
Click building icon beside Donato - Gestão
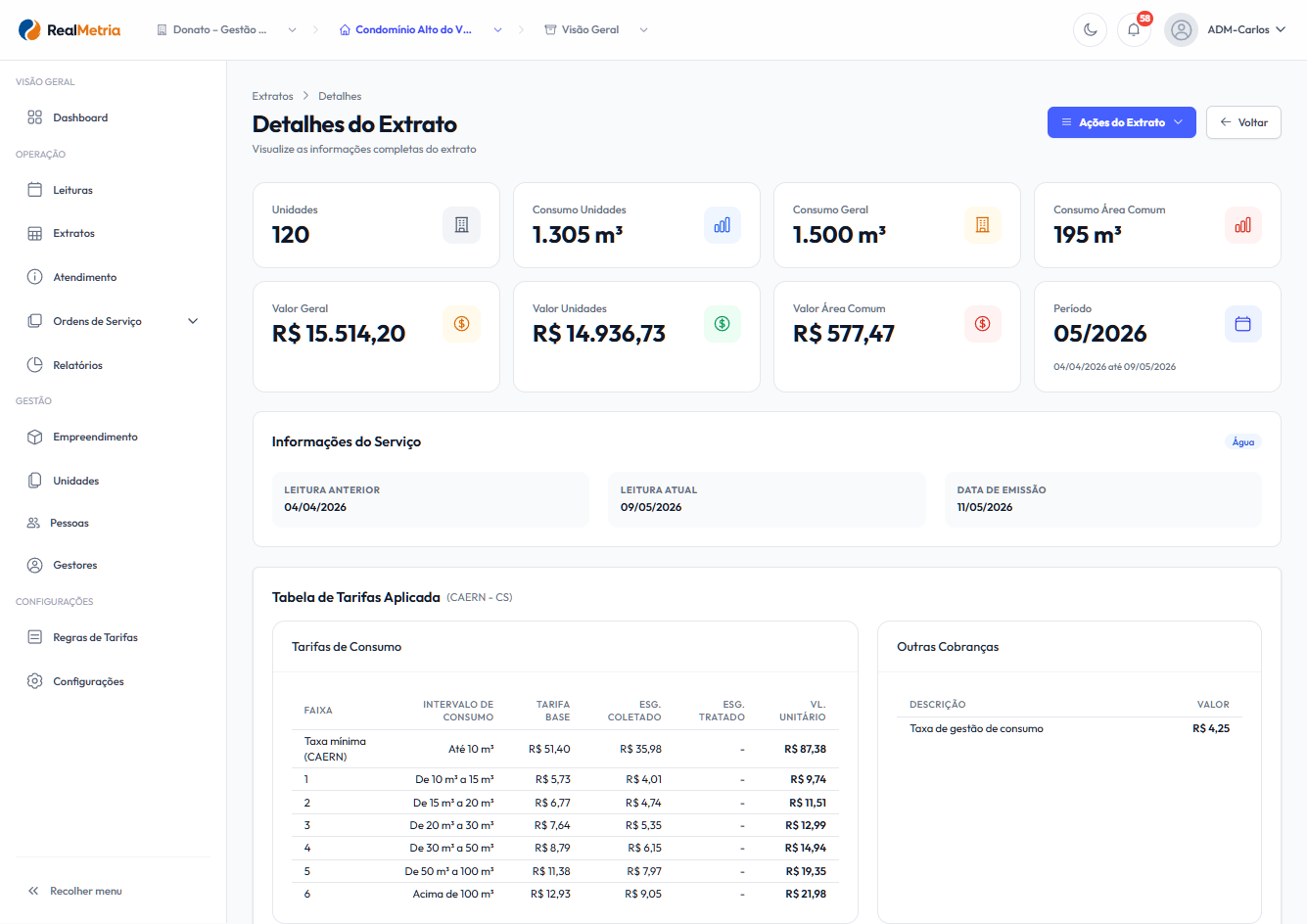(163, 29)
